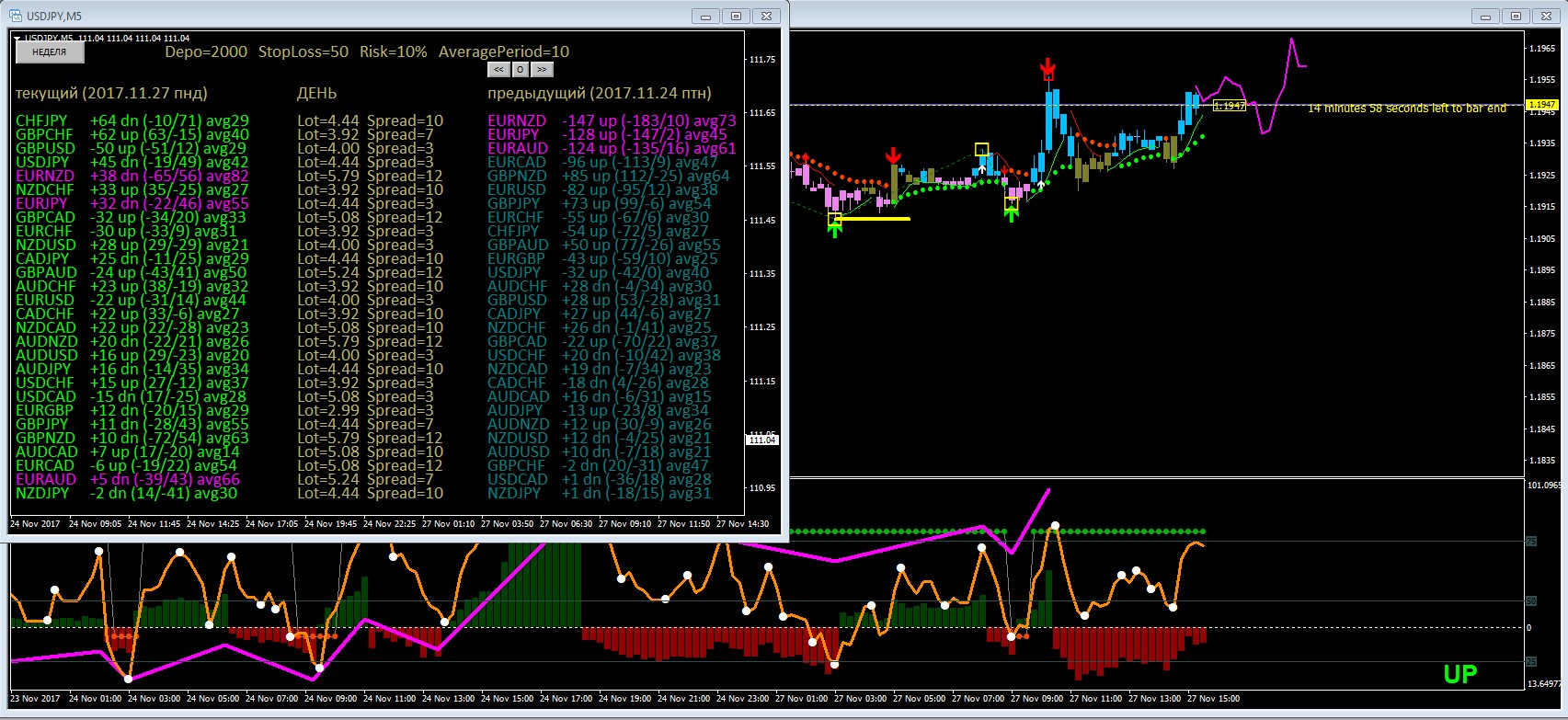The height and width of the screenshot is (720, 1568).
Task: Click the НЕДЕЛЯ button
Action: point(50,52)
